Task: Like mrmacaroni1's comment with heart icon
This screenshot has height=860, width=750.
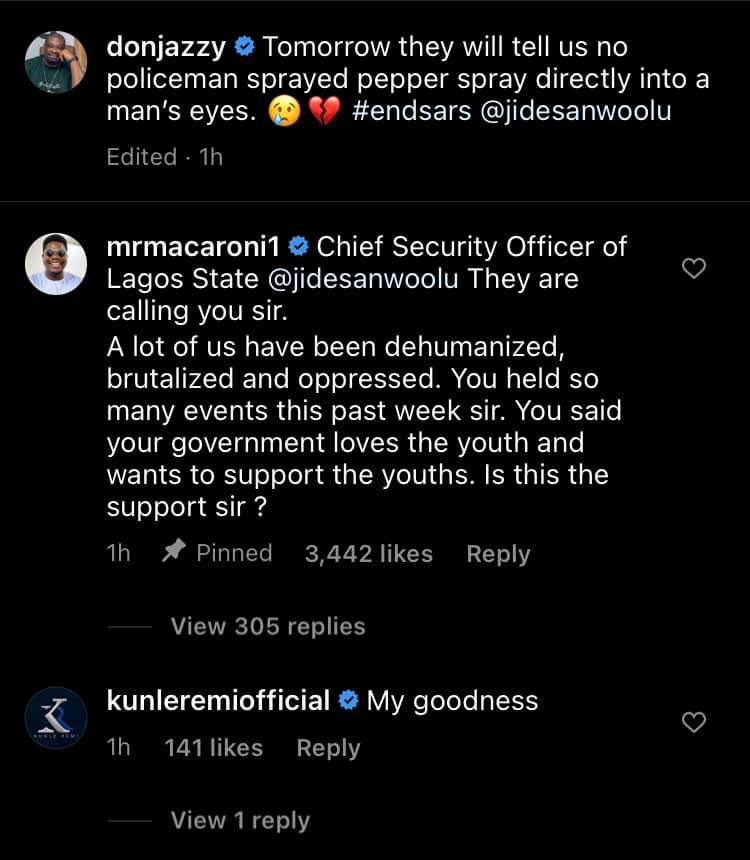Action: [x=693, y=268]
